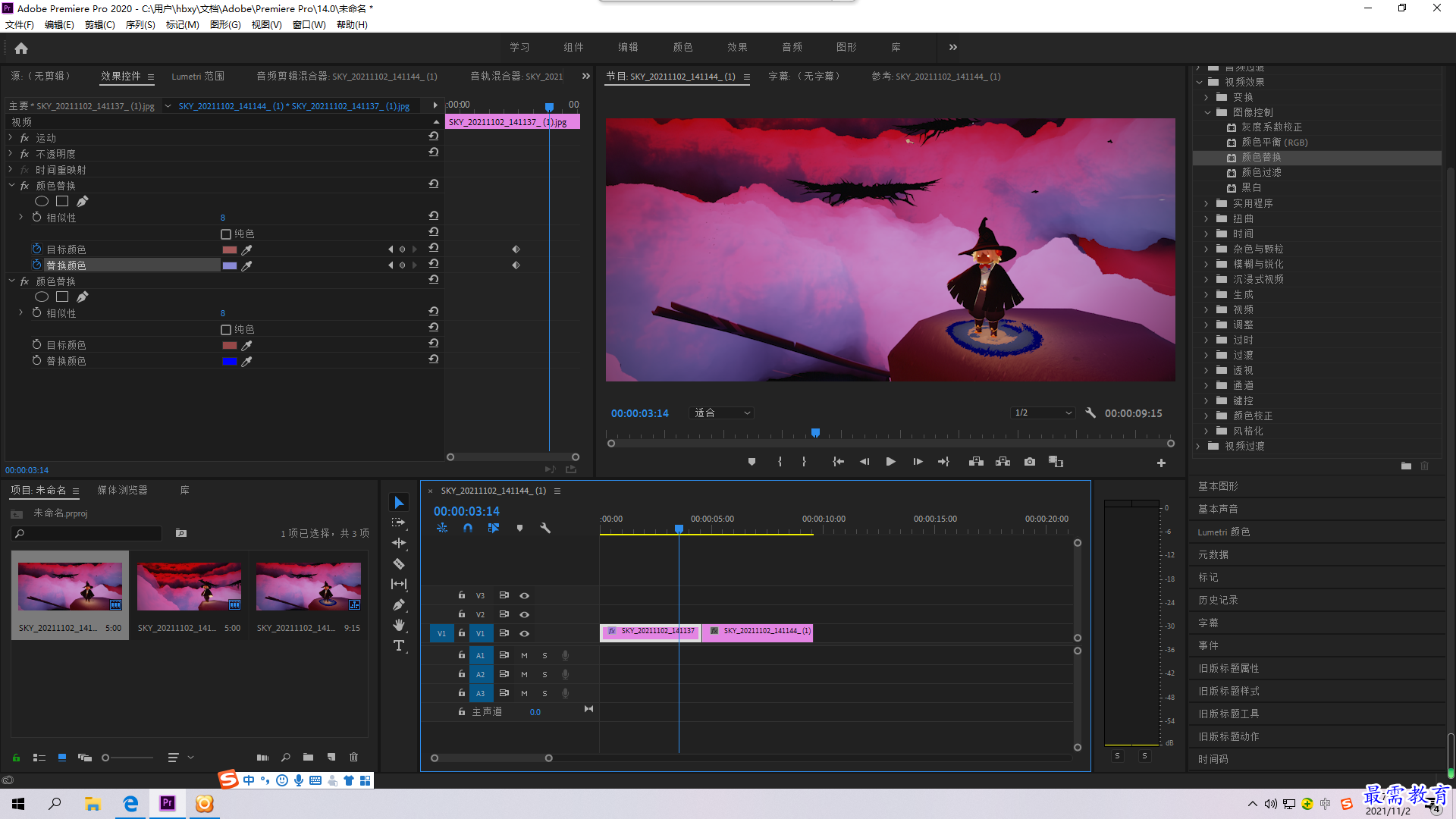Select the Selection arrow tool
The width and height of the screenshot is (1456, 819).
click(x=399, y=503)
